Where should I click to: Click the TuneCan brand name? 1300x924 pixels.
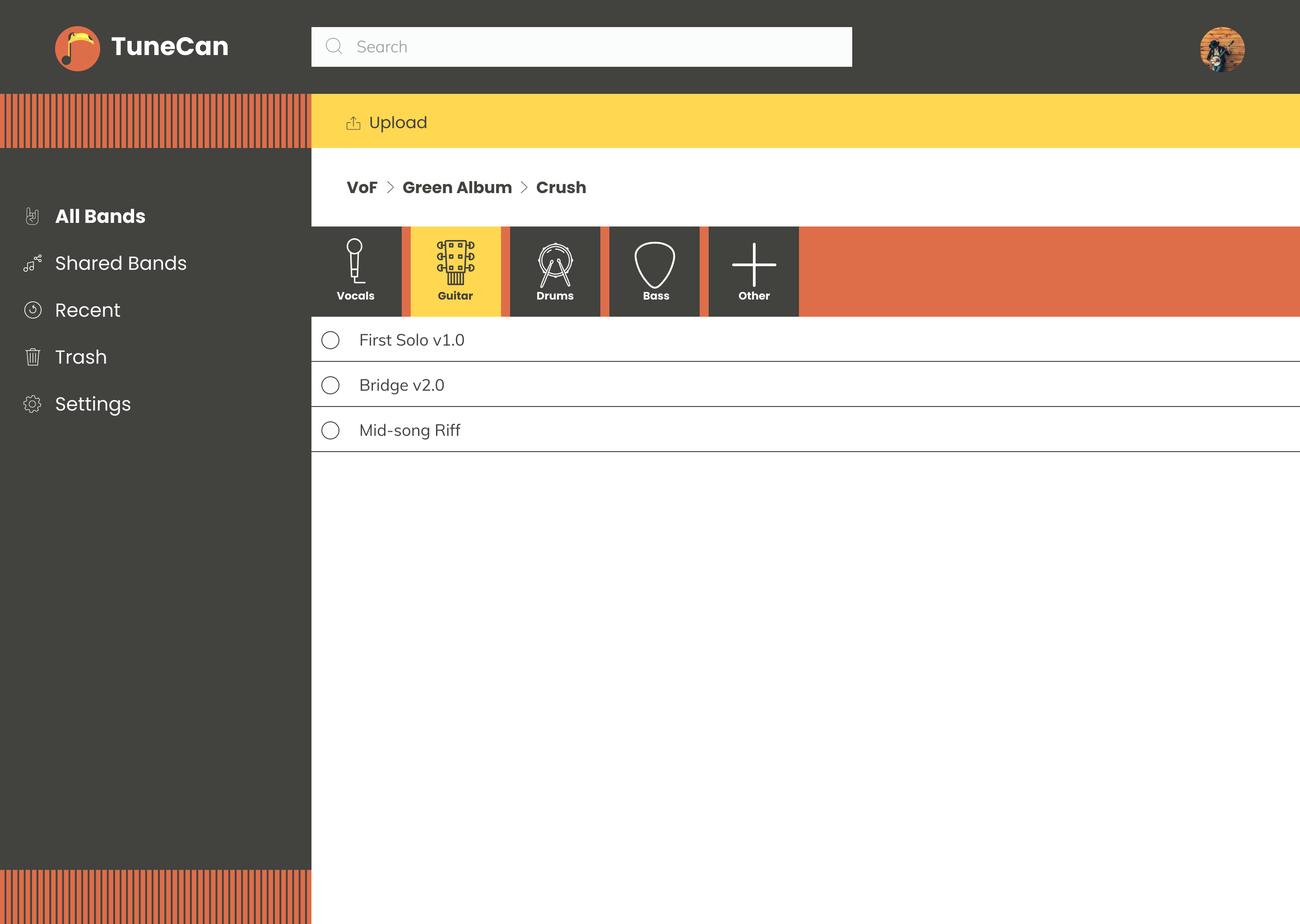[x=170, y=46]
